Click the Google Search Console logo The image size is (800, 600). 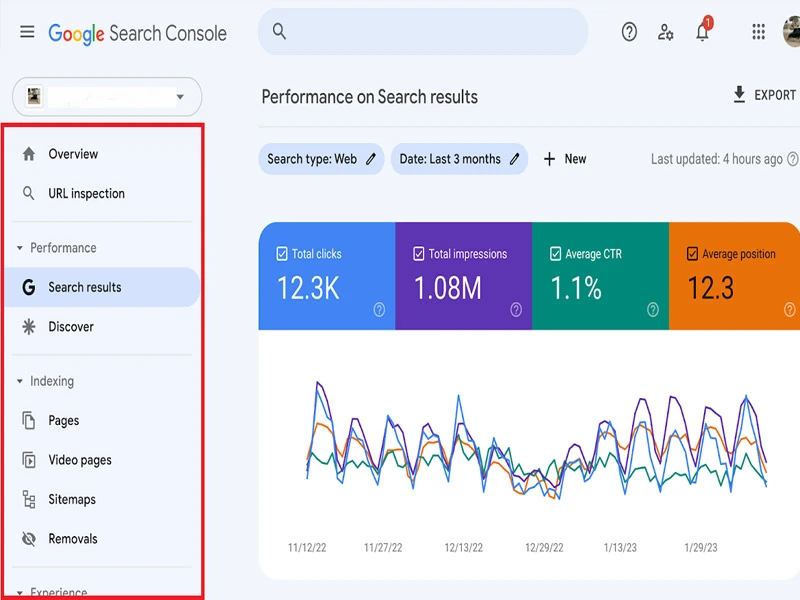click(x=137, y=34)
